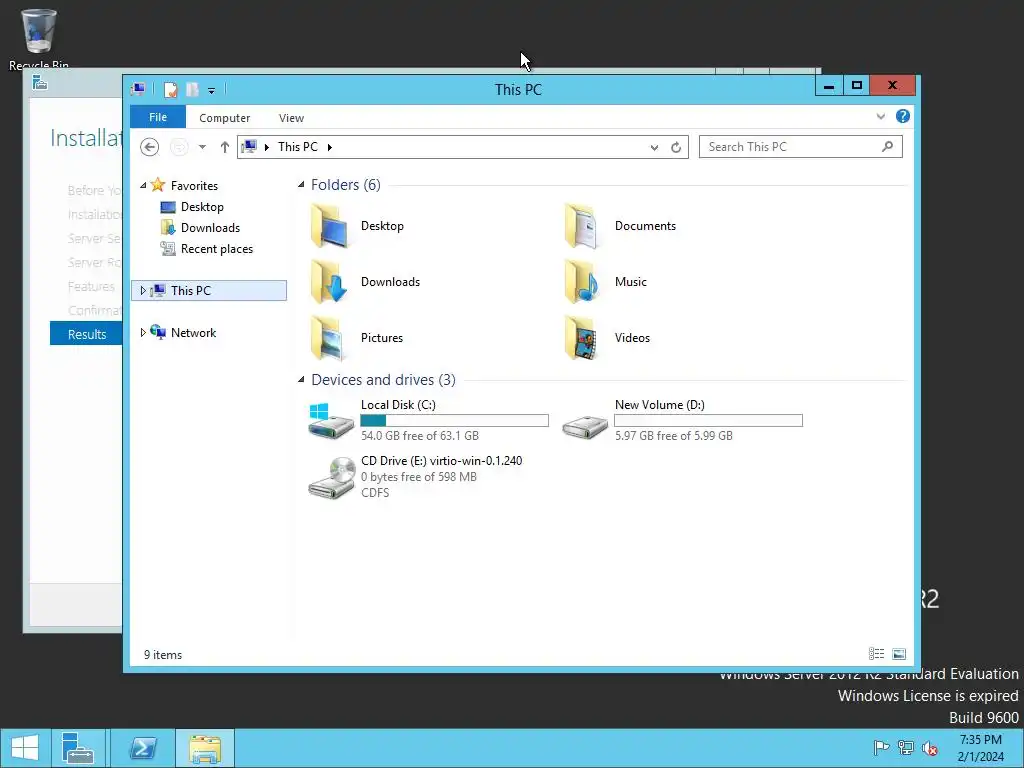Click the "9 items" status bar text

pyautogui.click(x=163, y=654)
